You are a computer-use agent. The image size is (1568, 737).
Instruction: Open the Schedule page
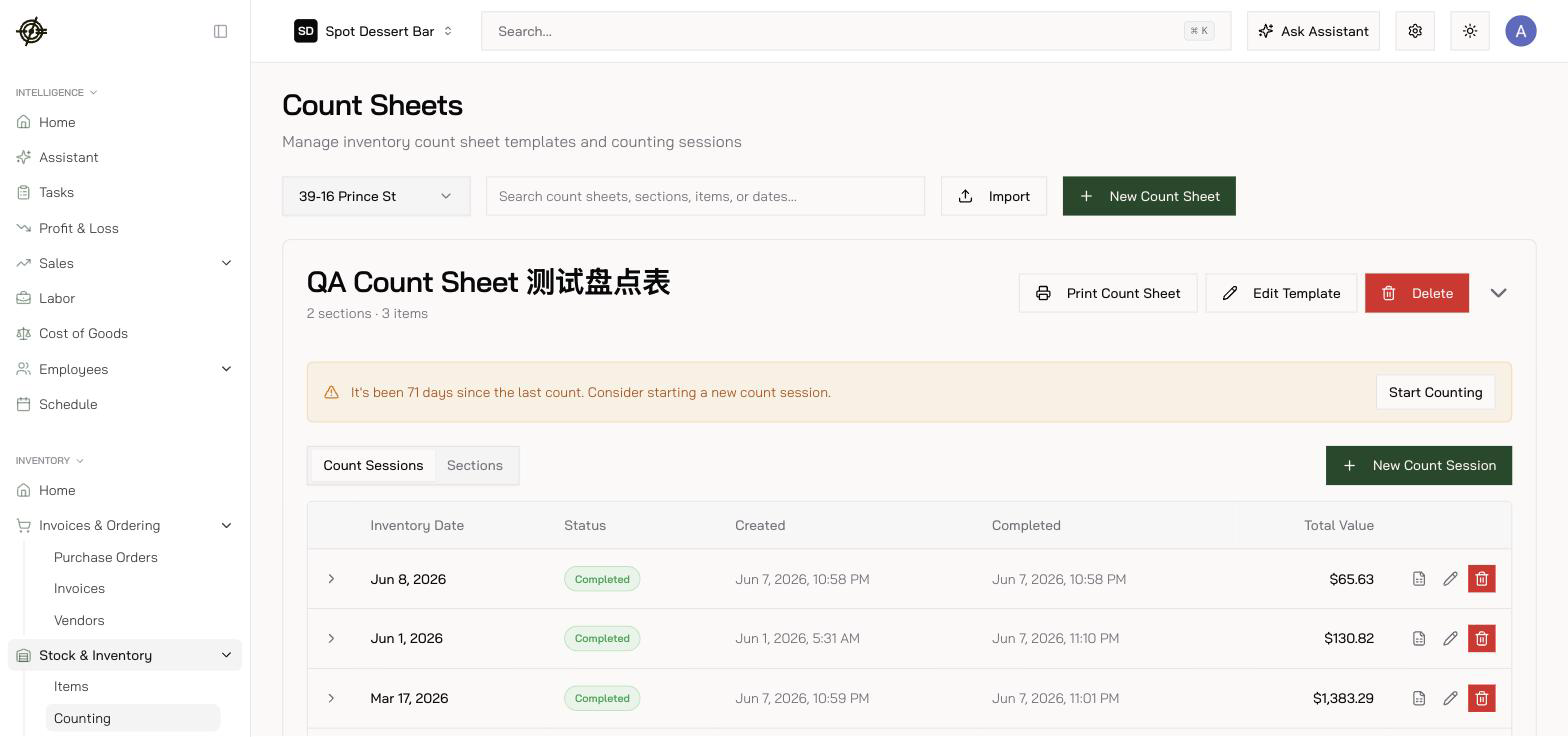125,404
